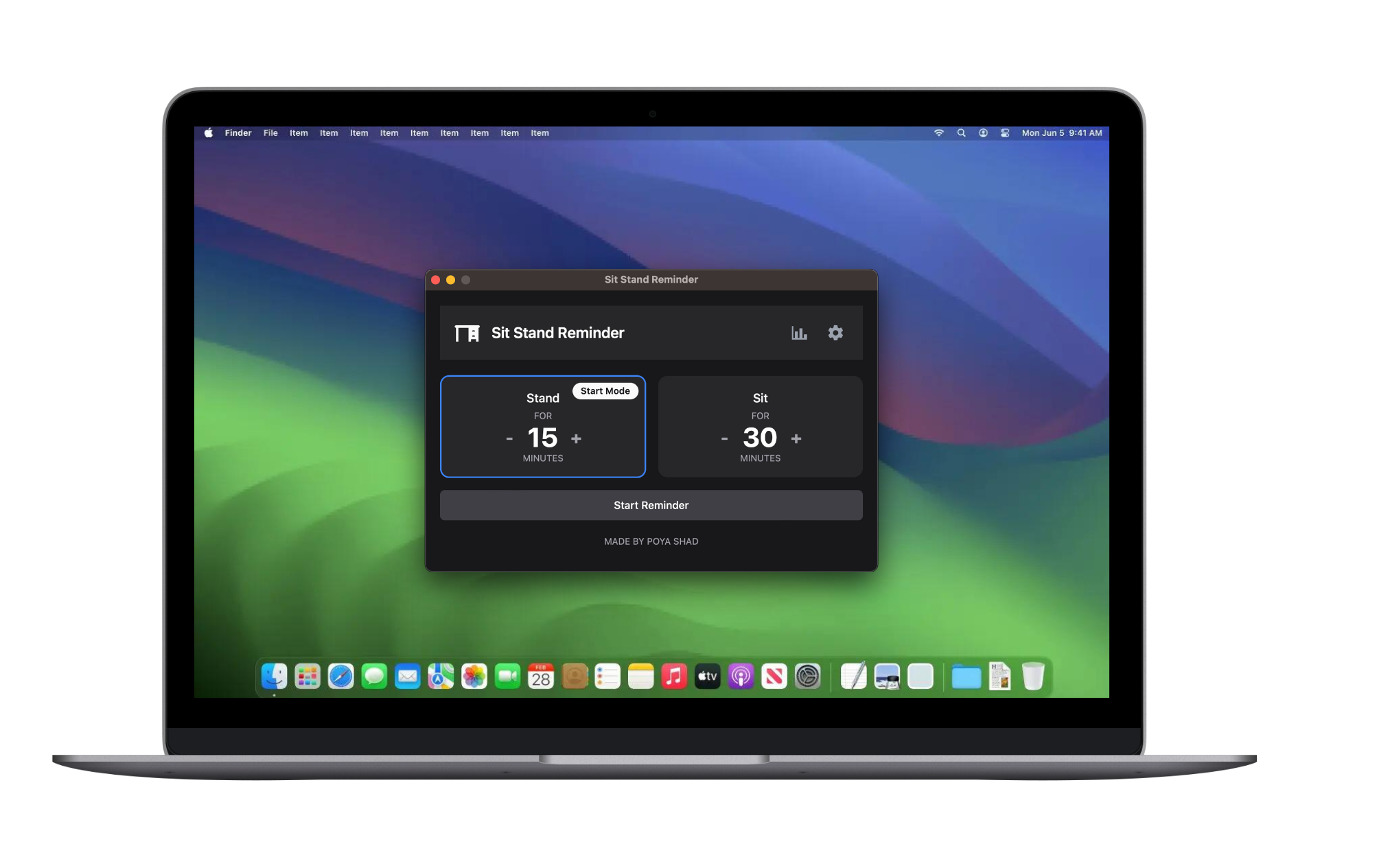
Task: Open the settings gear icon
Action: pyautogui.click(x=836, y=332)
